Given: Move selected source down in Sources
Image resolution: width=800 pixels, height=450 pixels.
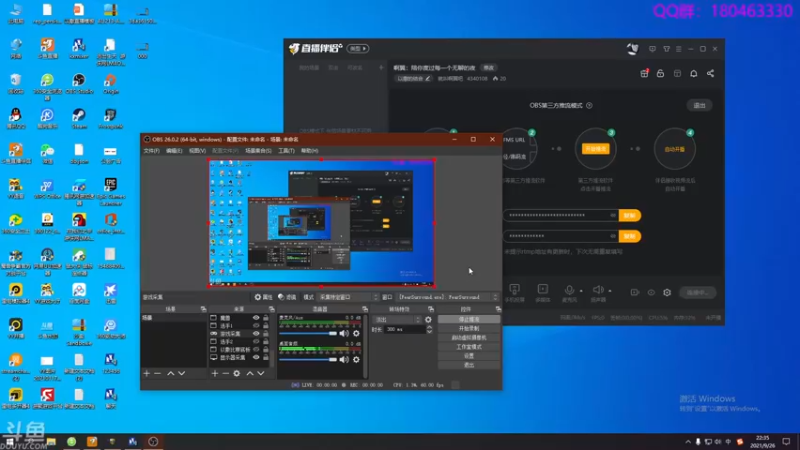Looking at the screenshot, I should (261, 373).
